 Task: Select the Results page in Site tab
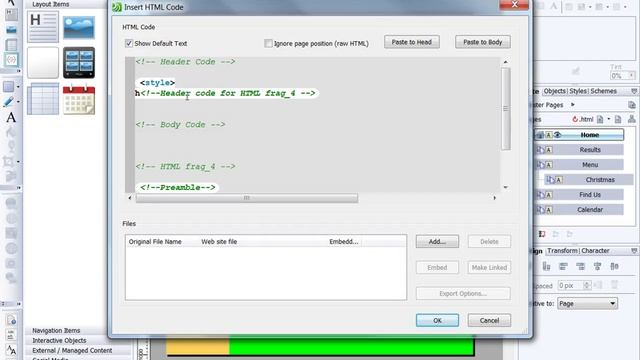point(580,150)
